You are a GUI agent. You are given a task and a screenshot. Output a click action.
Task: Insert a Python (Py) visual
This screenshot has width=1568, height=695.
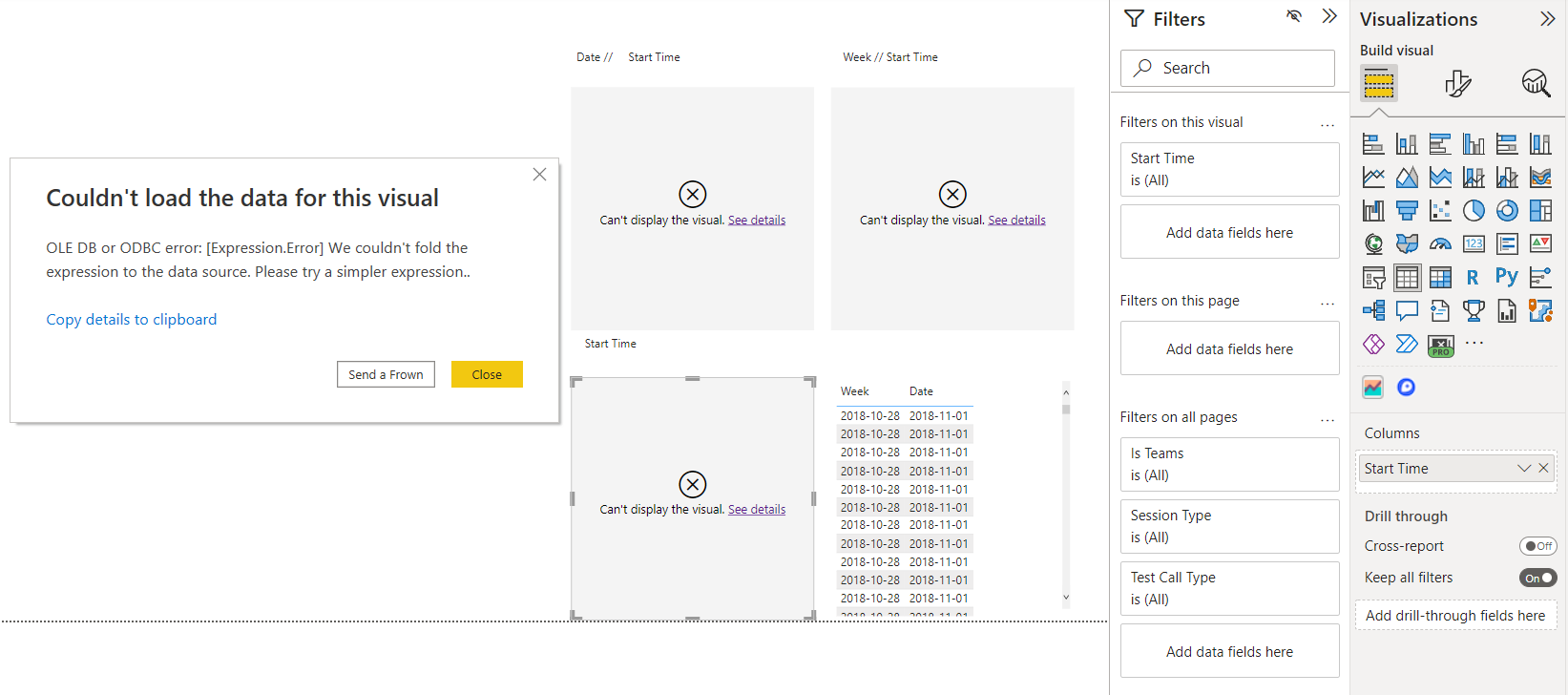coord(1507,277)
